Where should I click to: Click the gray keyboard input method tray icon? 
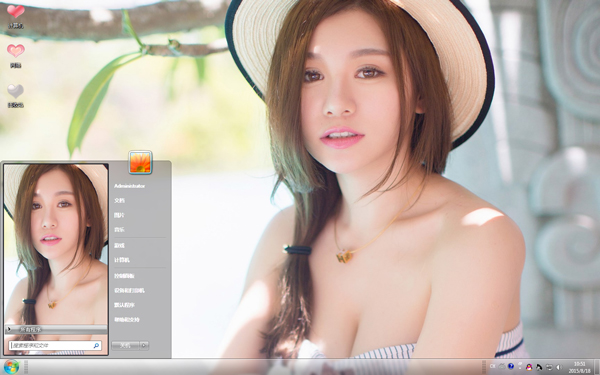502,367
